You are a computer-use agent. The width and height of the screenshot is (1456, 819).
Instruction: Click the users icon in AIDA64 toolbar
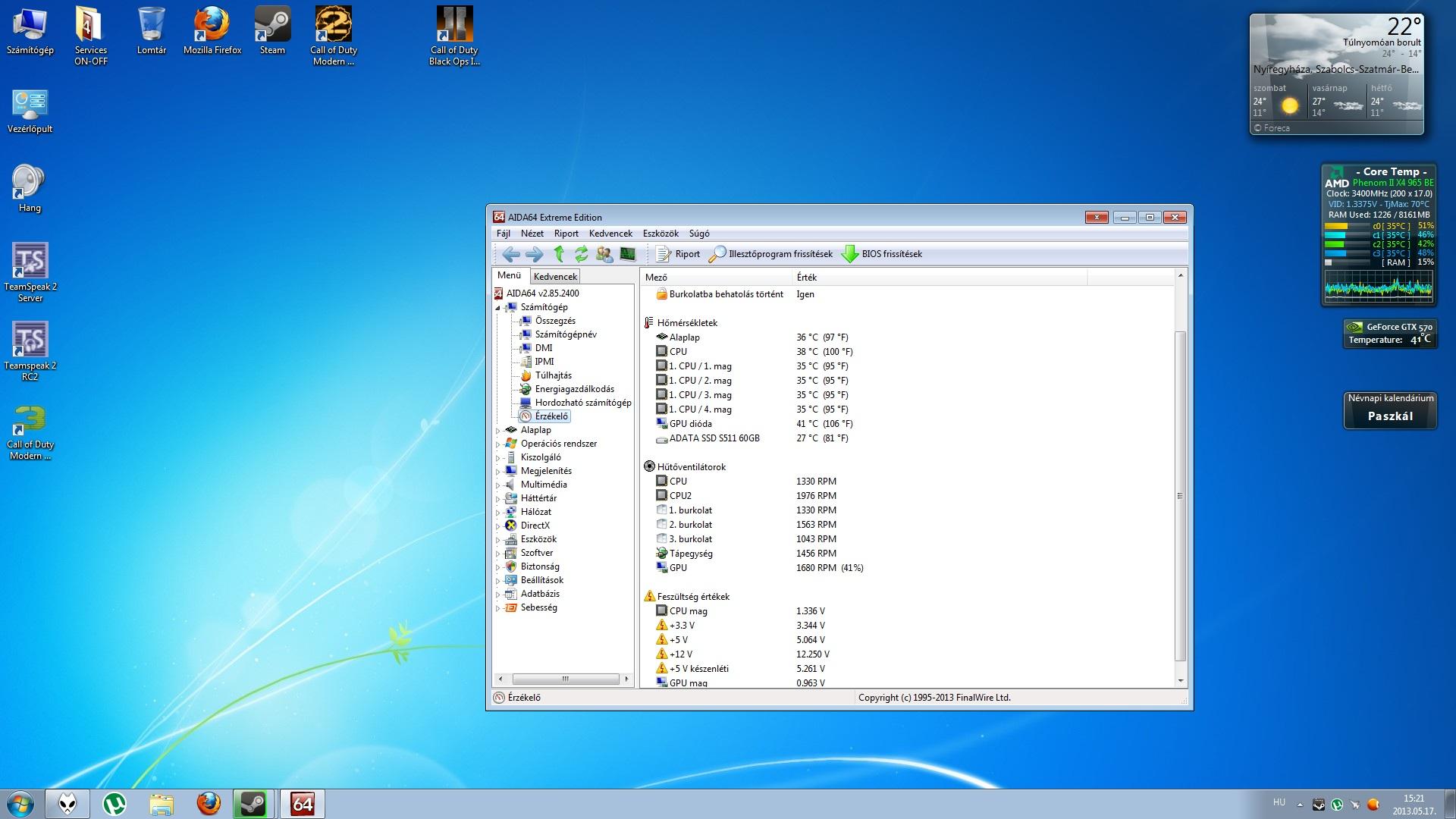coord(604,254)
